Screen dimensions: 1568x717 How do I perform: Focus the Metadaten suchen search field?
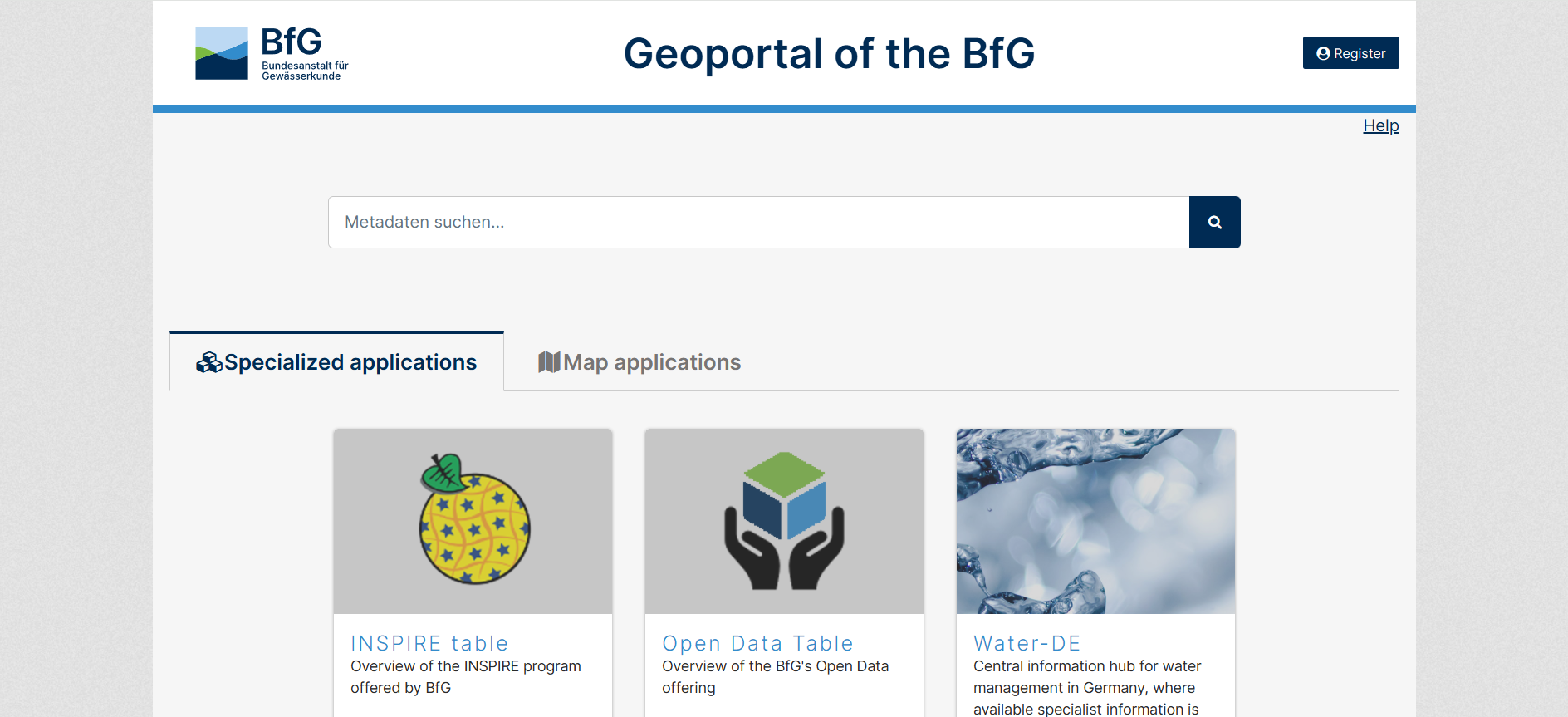[x=758, y=222]
